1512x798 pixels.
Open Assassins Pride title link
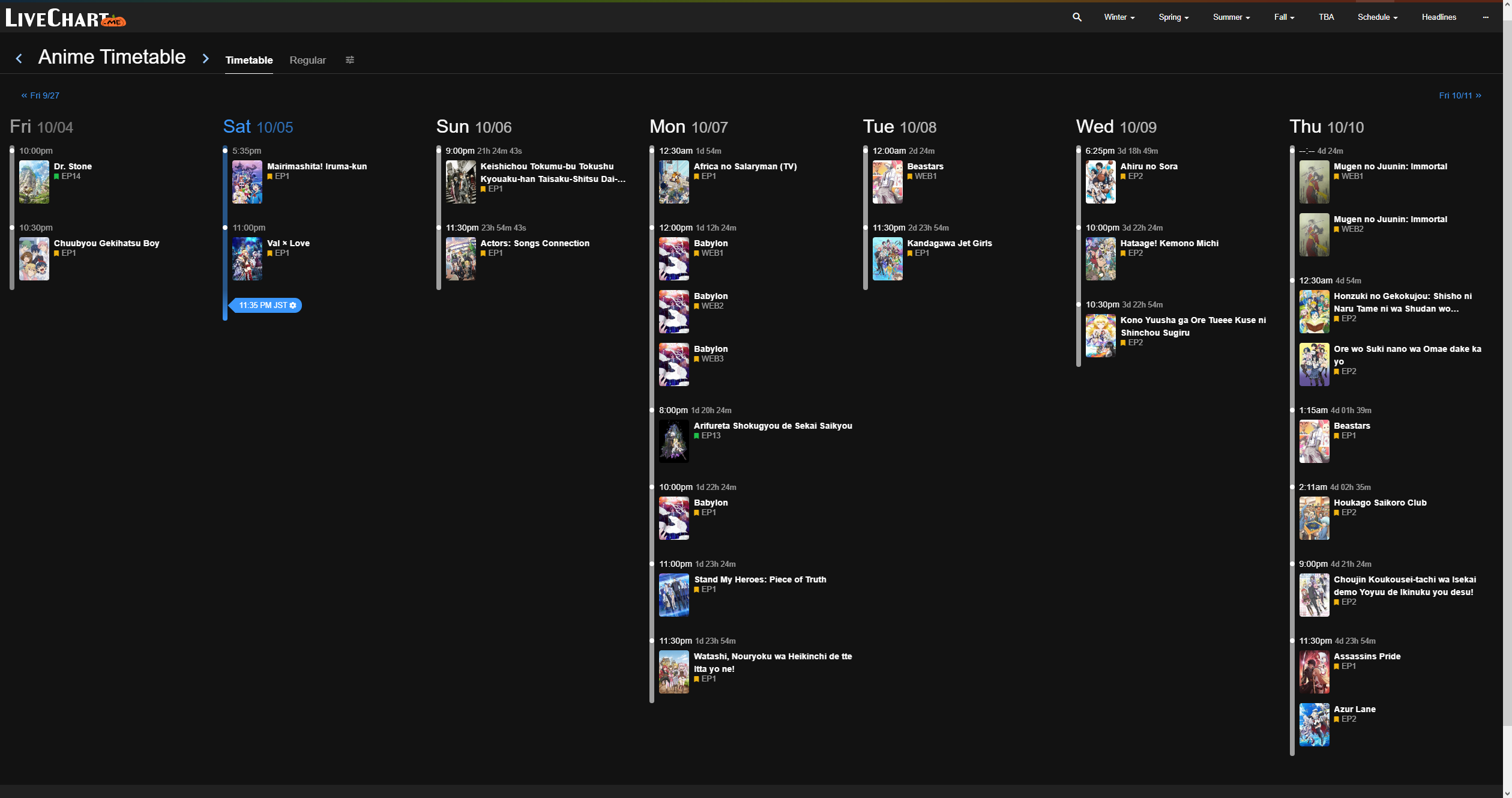(1367, 656)
